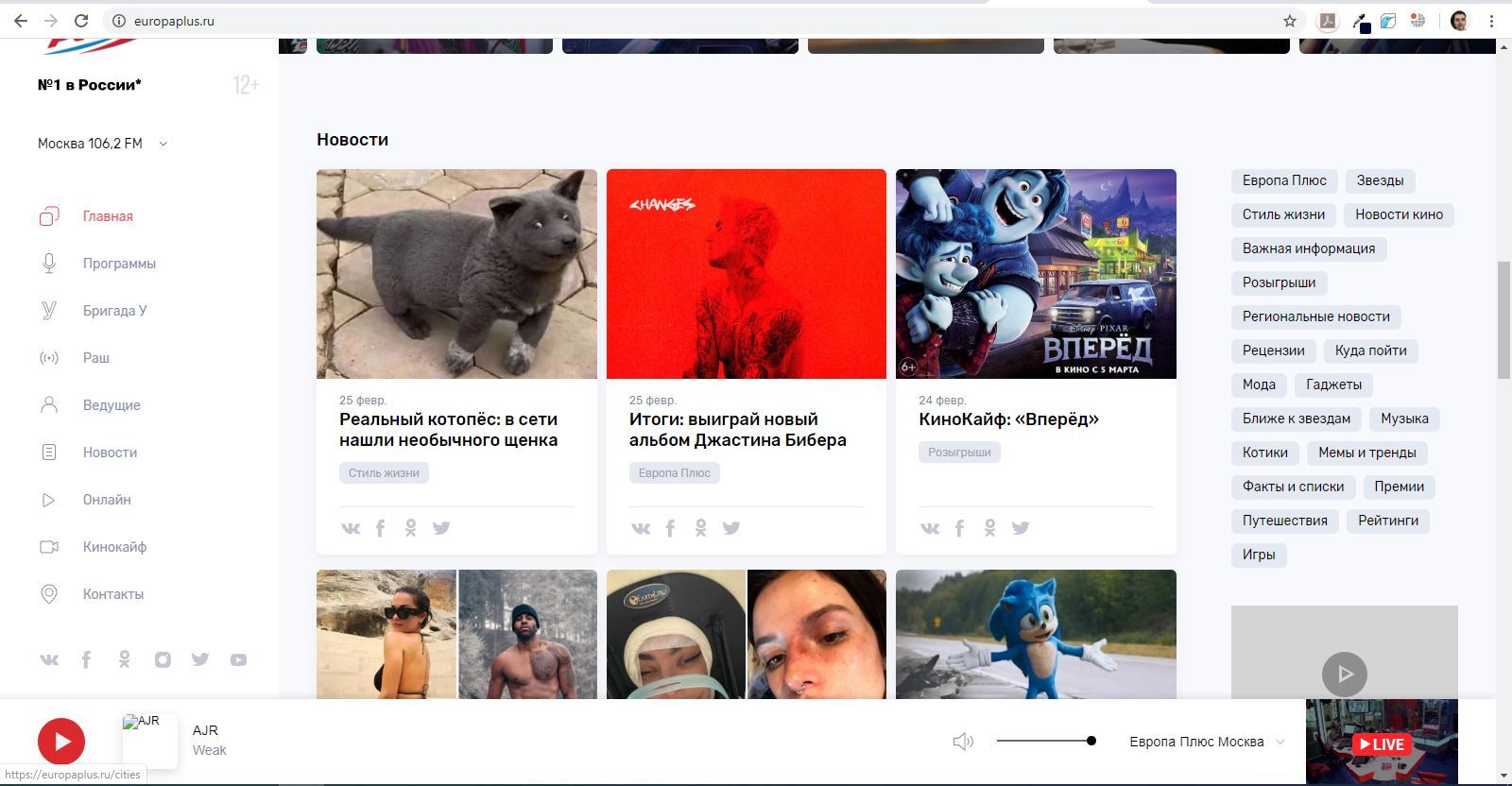Screen dimensions: 1512x786
Task: Open the LIVE studio video stream
Action: [1382, 742]
